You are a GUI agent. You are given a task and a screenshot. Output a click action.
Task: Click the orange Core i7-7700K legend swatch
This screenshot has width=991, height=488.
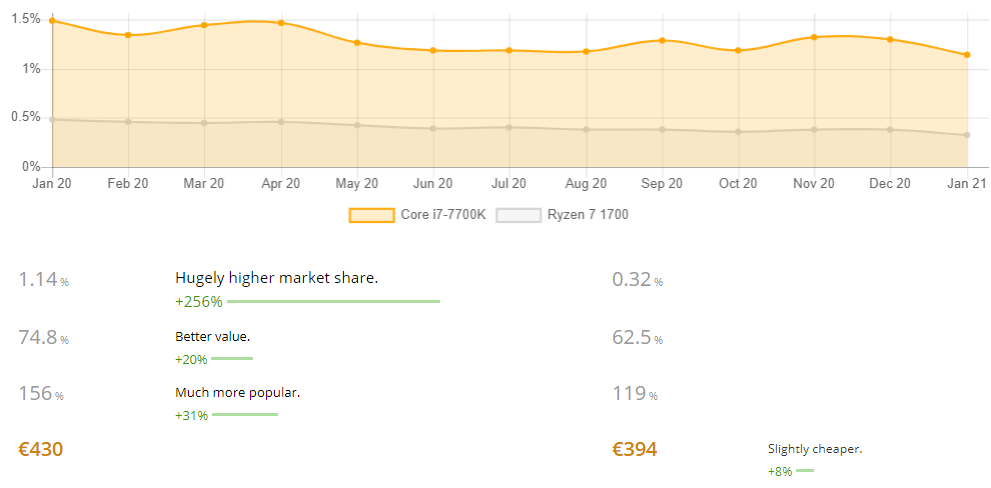[372, 215]
